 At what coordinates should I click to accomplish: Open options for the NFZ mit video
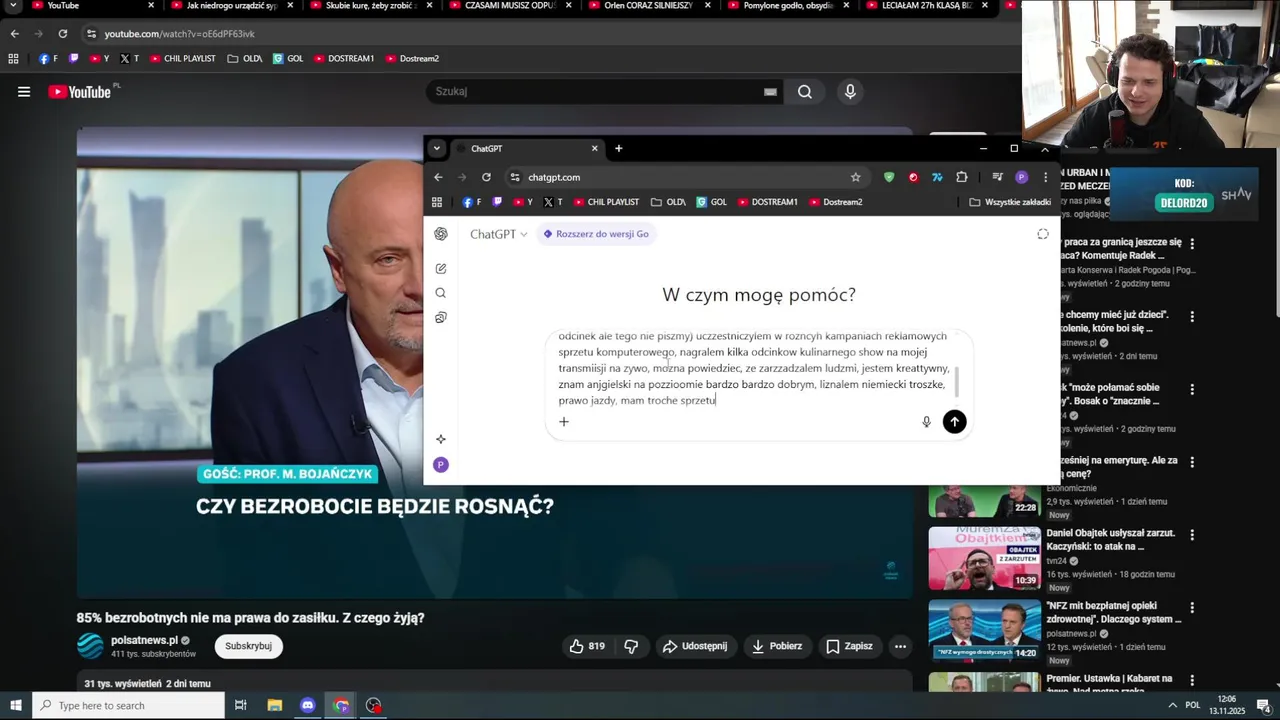pos(1192,607)
